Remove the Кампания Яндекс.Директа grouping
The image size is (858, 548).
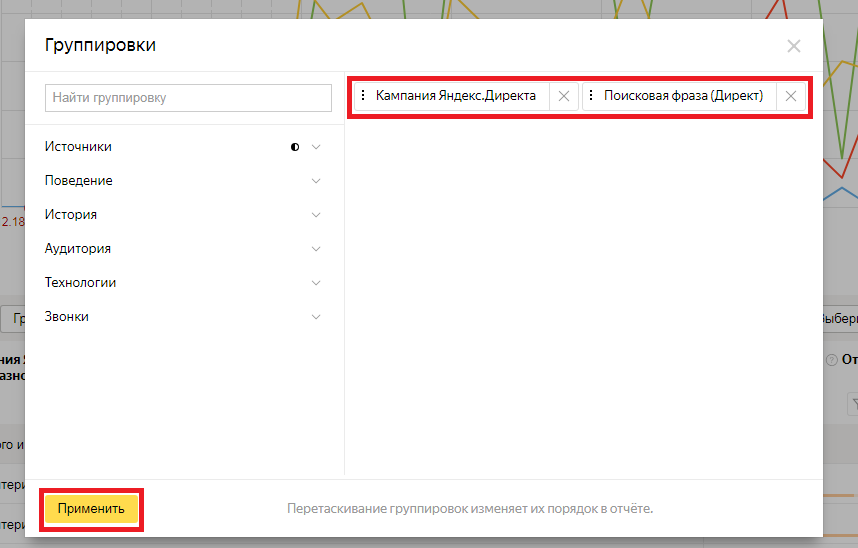point(563,96)
